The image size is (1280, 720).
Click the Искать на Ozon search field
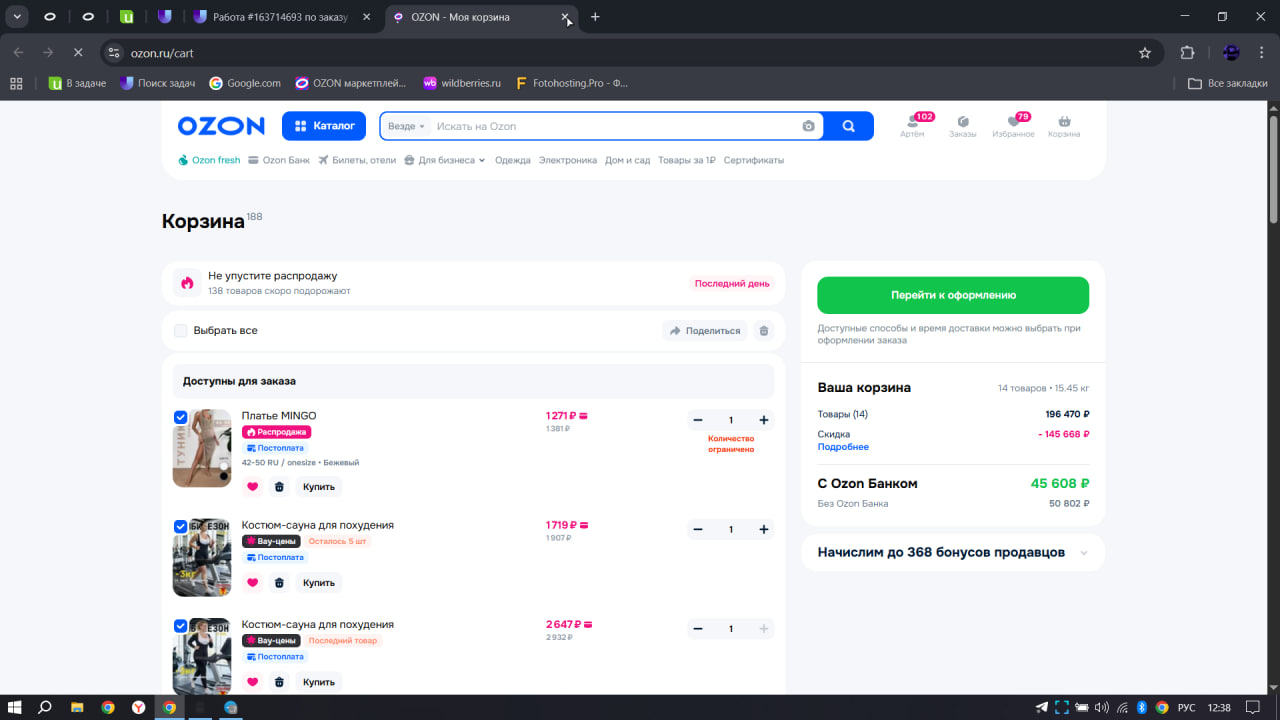pos(615,126)
